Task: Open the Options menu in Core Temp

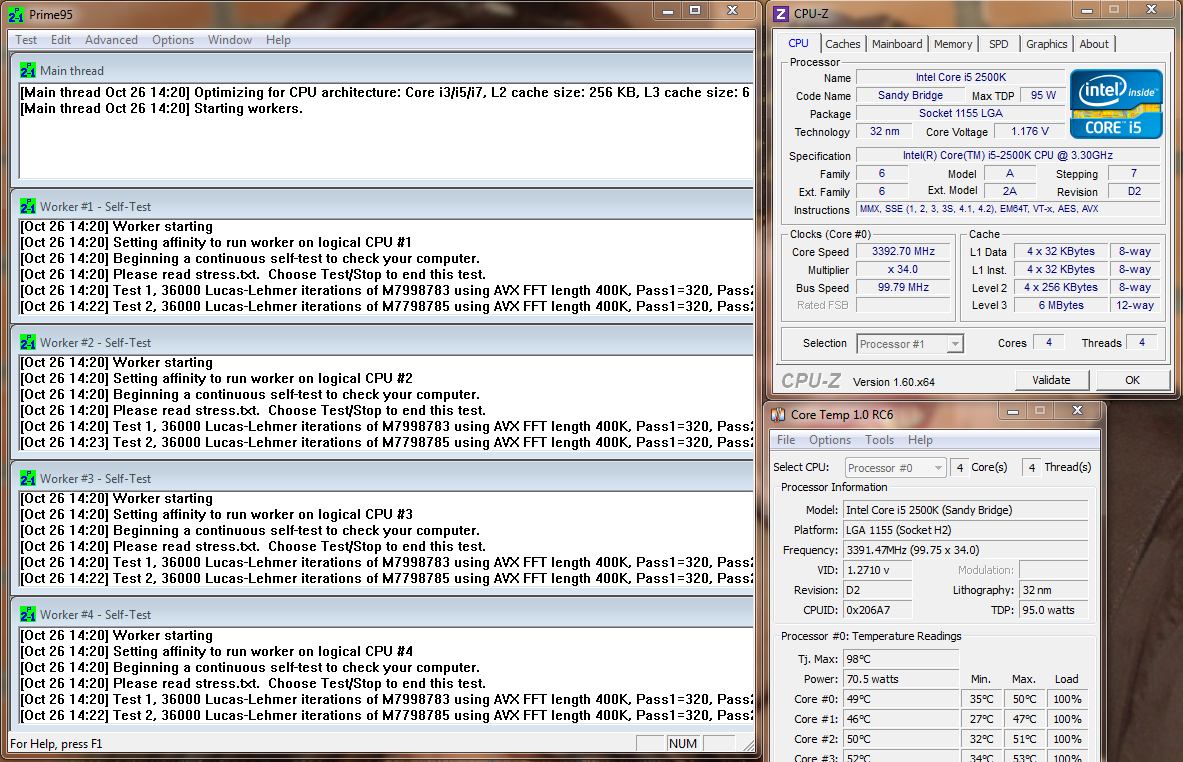Action: [x=830, y=440]
